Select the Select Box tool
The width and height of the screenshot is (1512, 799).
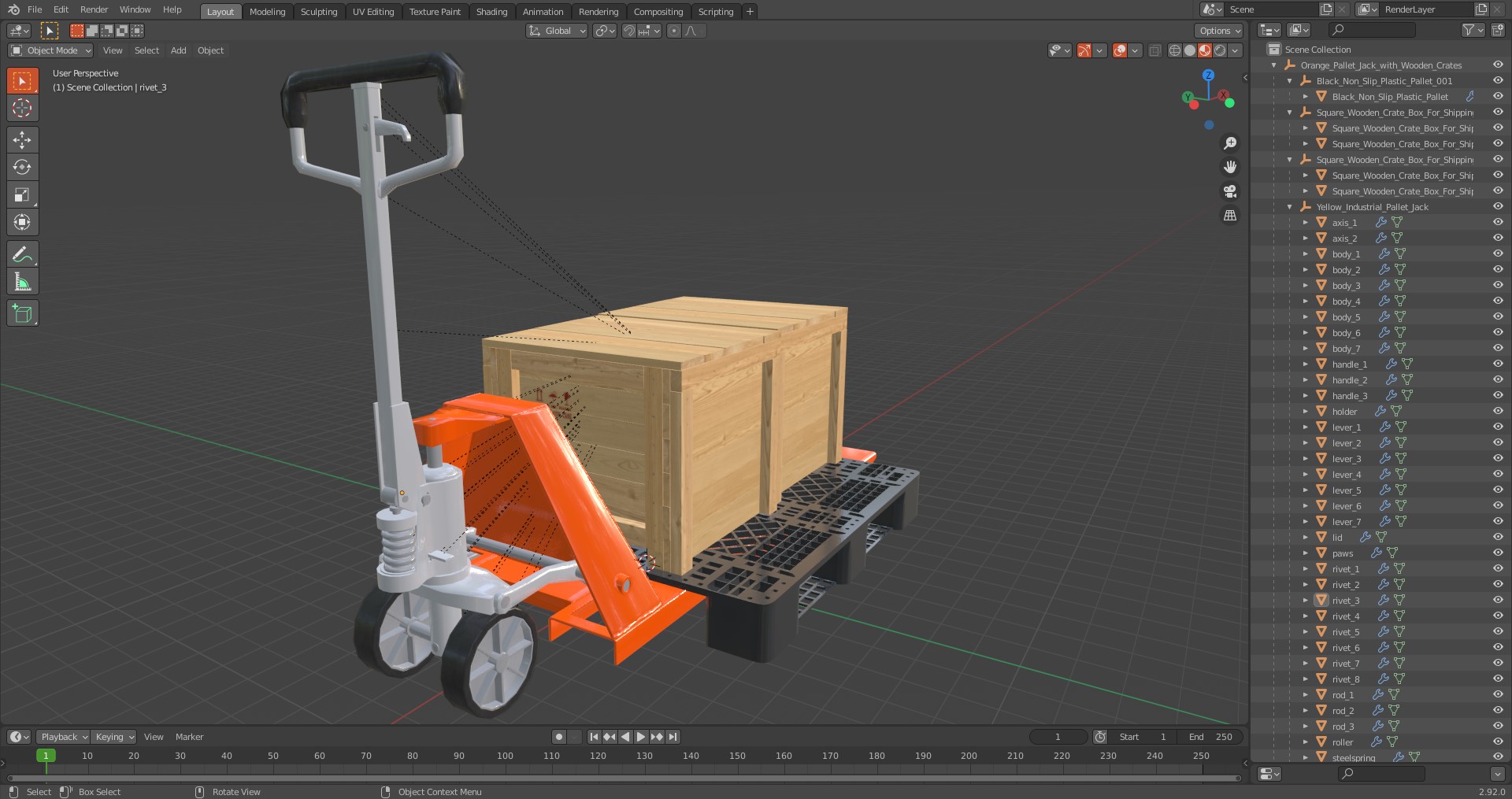coord(22,80)
